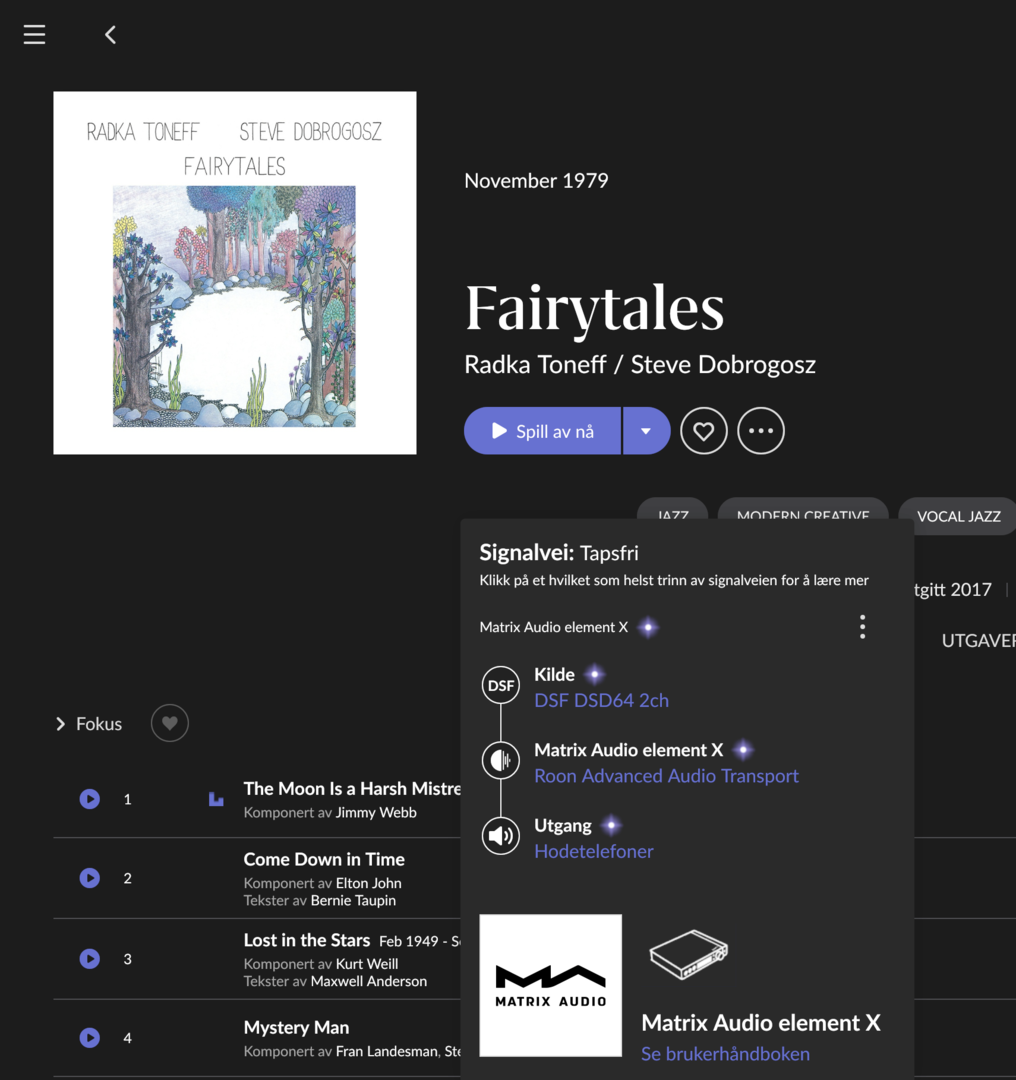Screen dimensions: 1016x1080
Task: Click the Signalvei: Tapsfri heading
Action: coord(559,552)
